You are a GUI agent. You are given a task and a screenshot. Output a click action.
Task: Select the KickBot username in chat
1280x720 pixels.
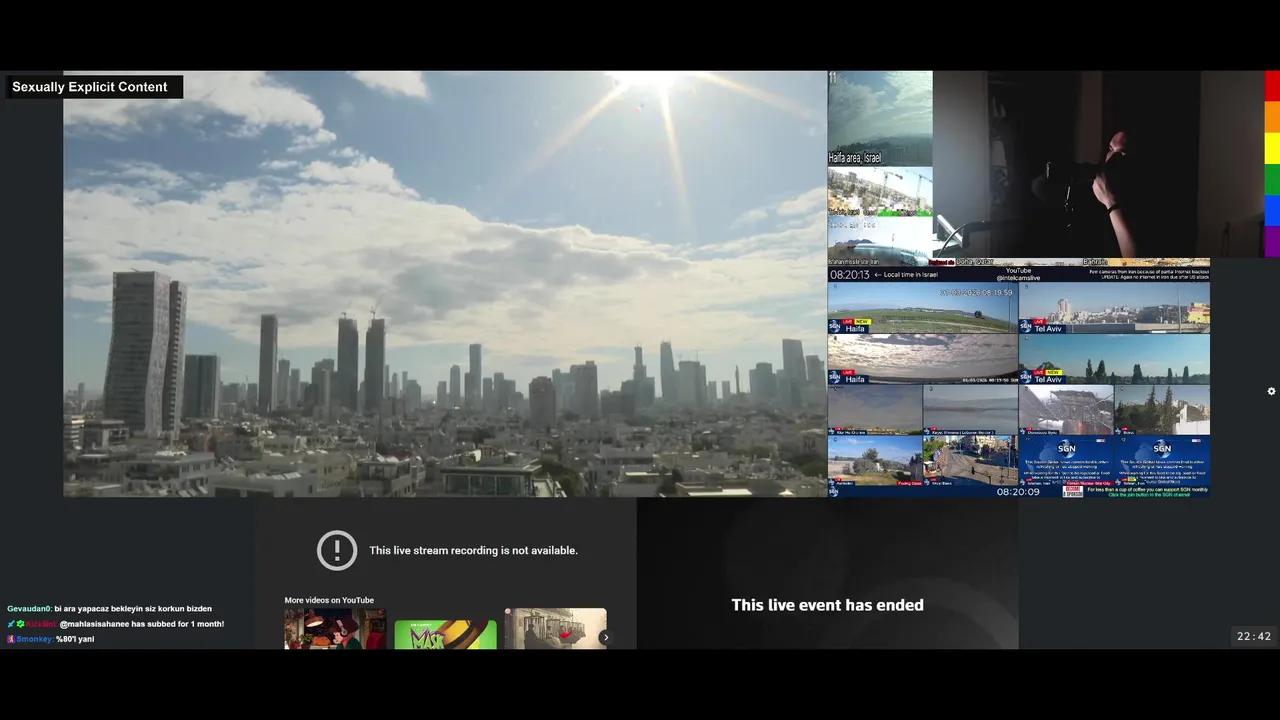(x=41, y=624)
